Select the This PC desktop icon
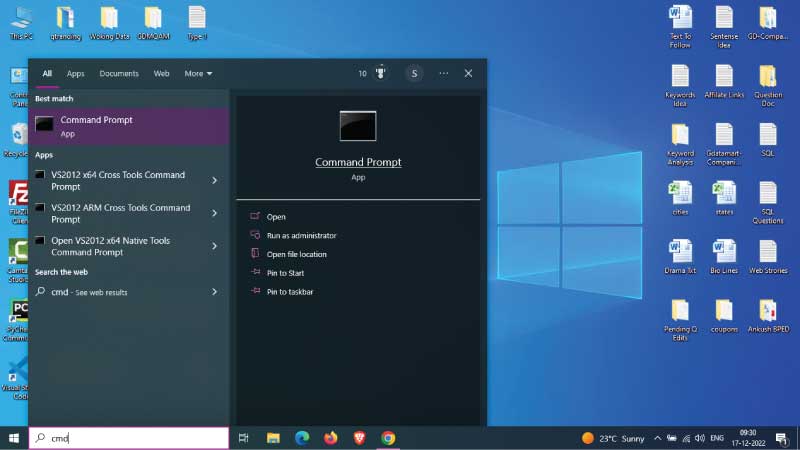 coord(21,23)
